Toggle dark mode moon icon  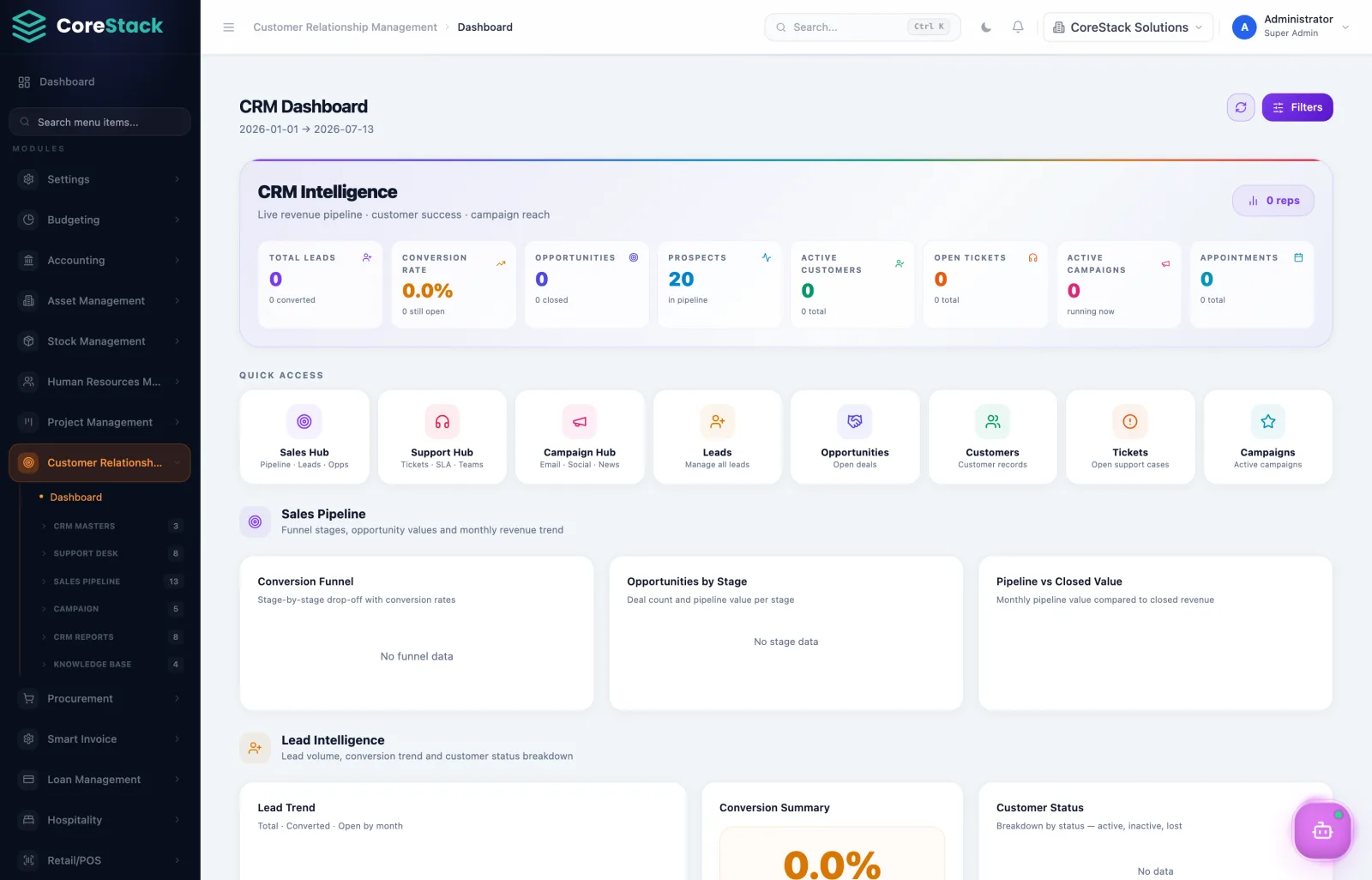click(x=986, y=27)
